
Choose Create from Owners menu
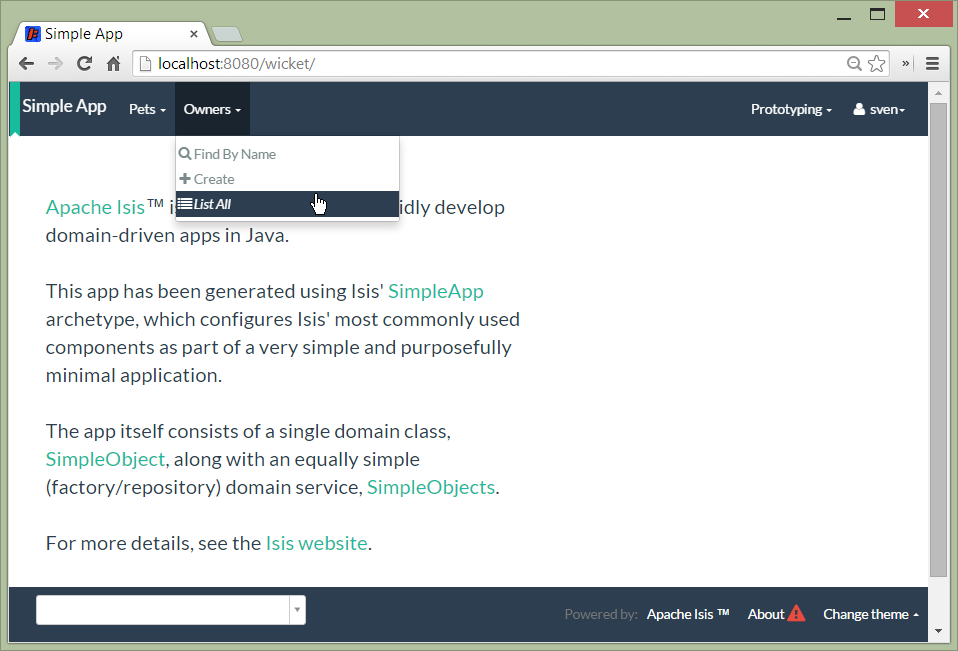click(214, 179)
